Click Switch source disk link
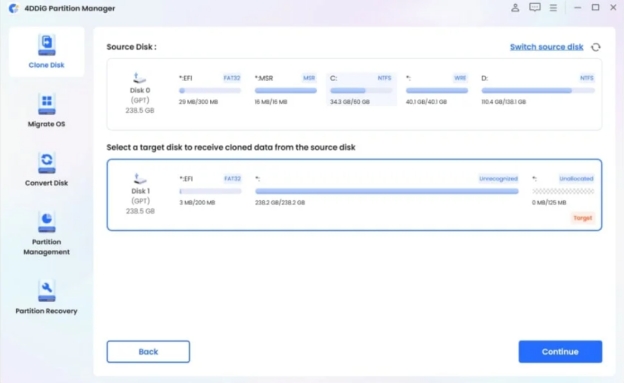624x383 pixels. pyautogui.click(x=546, y=47)
